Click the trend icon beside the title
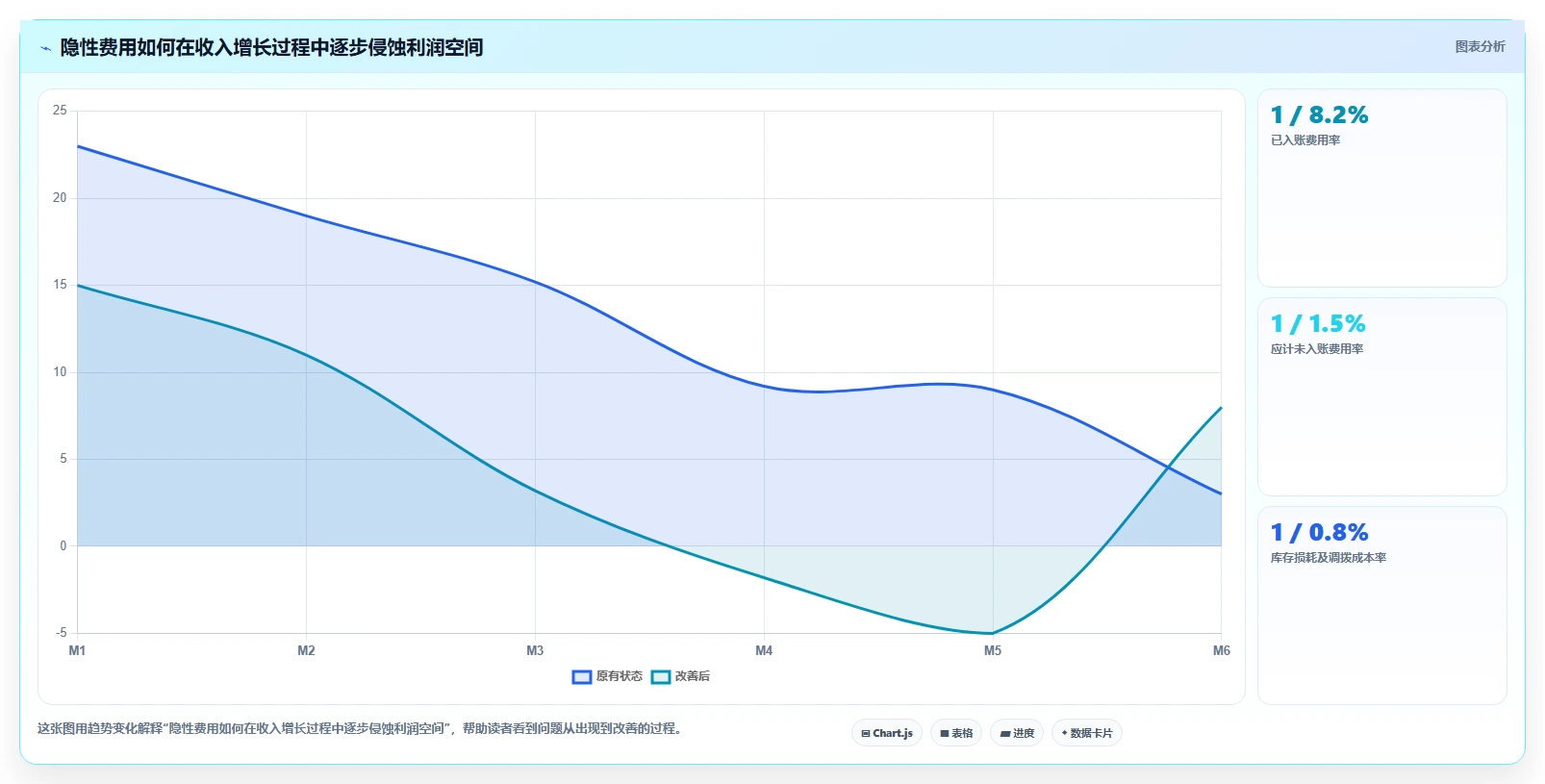The height and width of the screenshot is (784, 1545). (45, 48)
